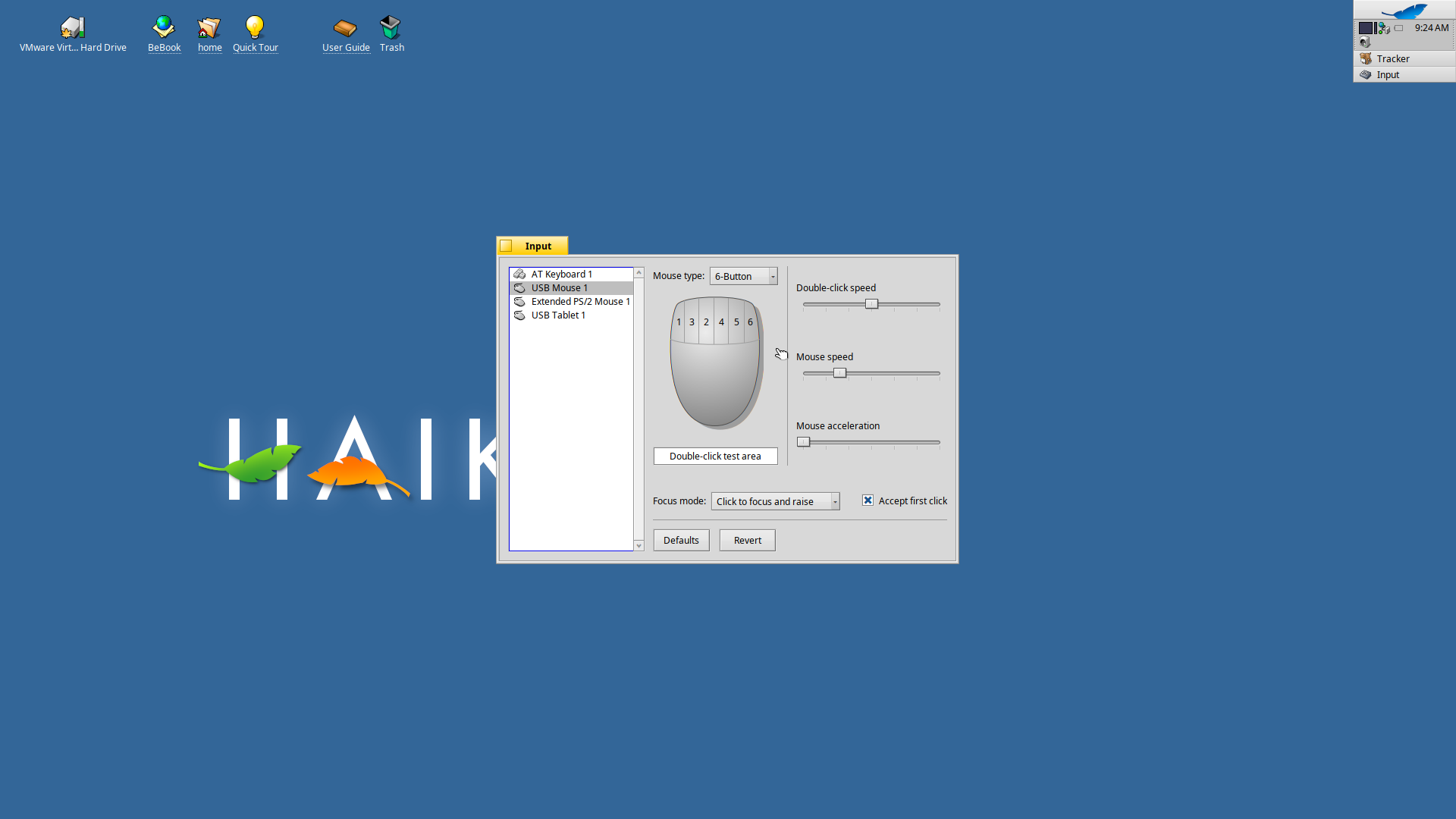This screenshot has height=819, width=1456.
Task: Click mouse button 2 on the mouse diagram
Action: point(706,322)
